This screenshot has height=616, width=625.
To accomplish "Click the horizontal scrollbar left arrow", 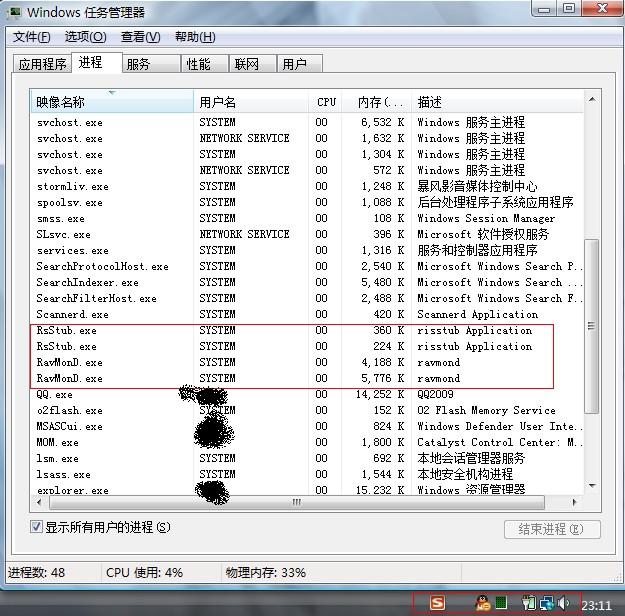I will pos(39,502).
